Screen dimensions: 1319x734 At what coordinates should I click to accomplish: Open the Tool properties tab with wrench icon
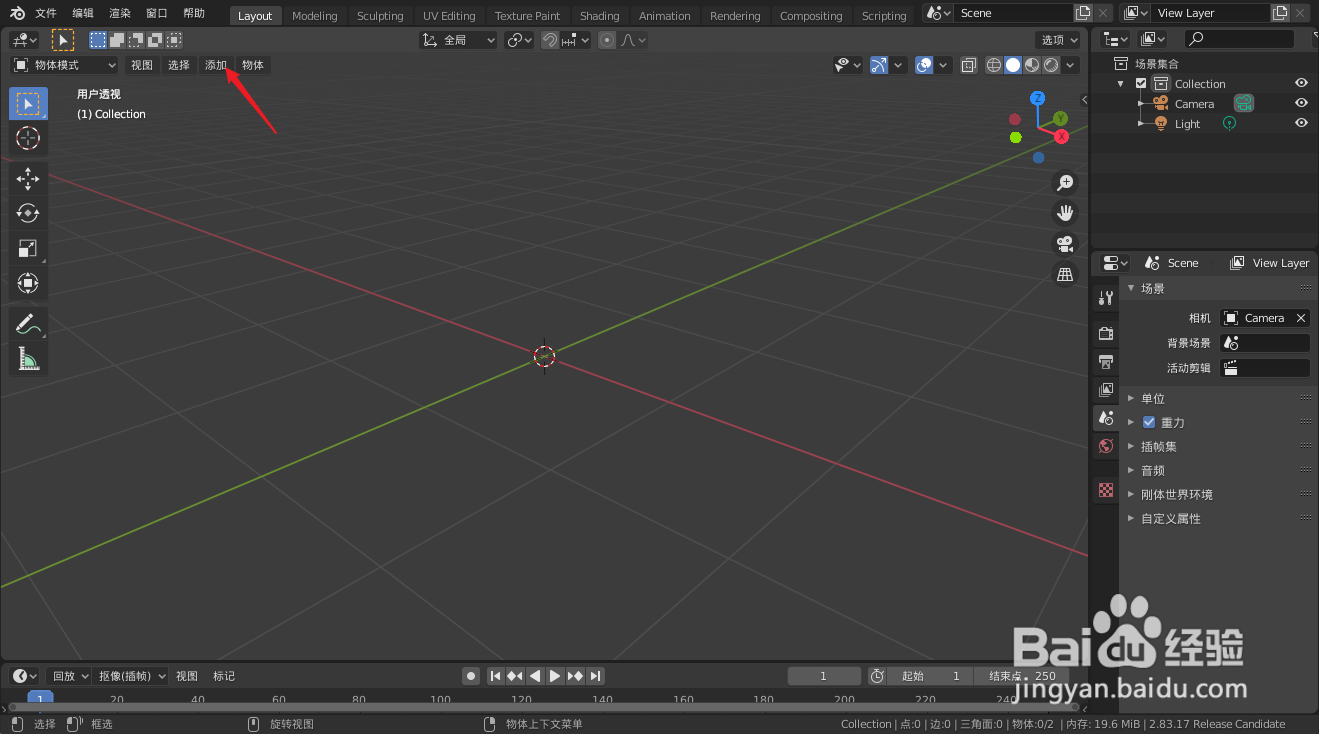[1105, 298]
